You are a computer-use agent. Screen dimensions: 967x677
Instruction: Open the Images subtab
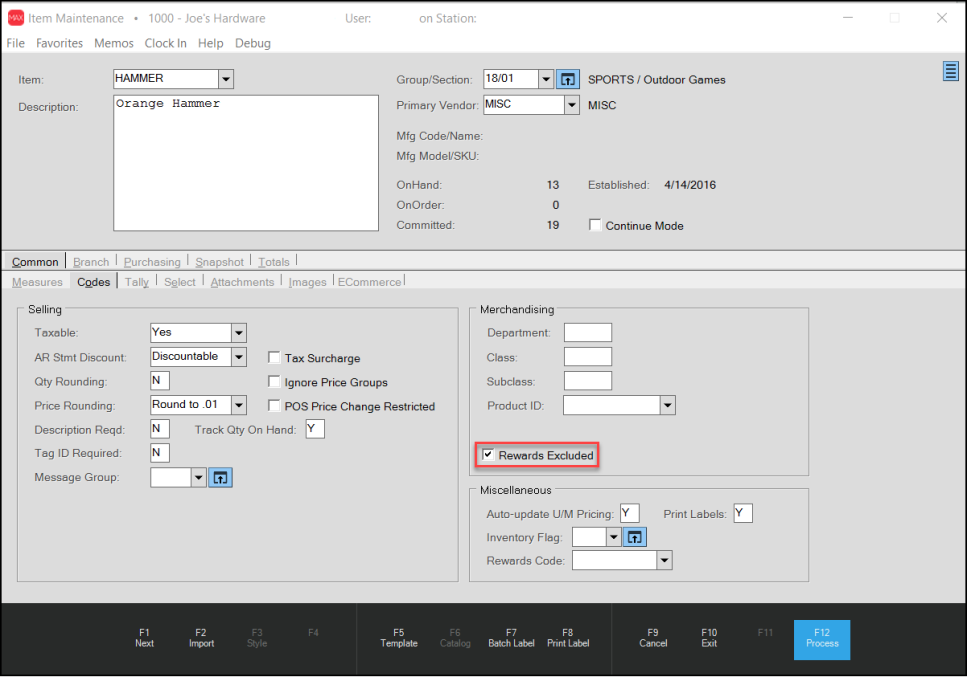tap(307, 282)
